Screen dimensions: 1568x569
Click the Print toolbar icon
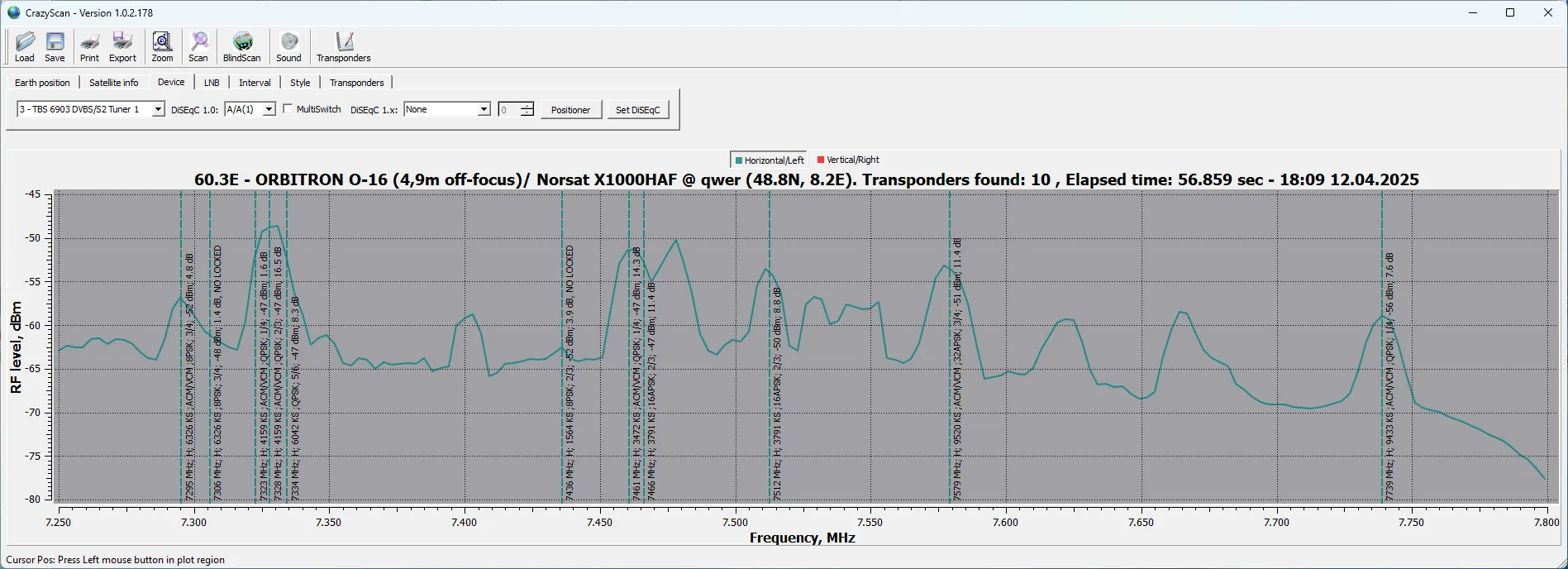(x=89, y=46)
